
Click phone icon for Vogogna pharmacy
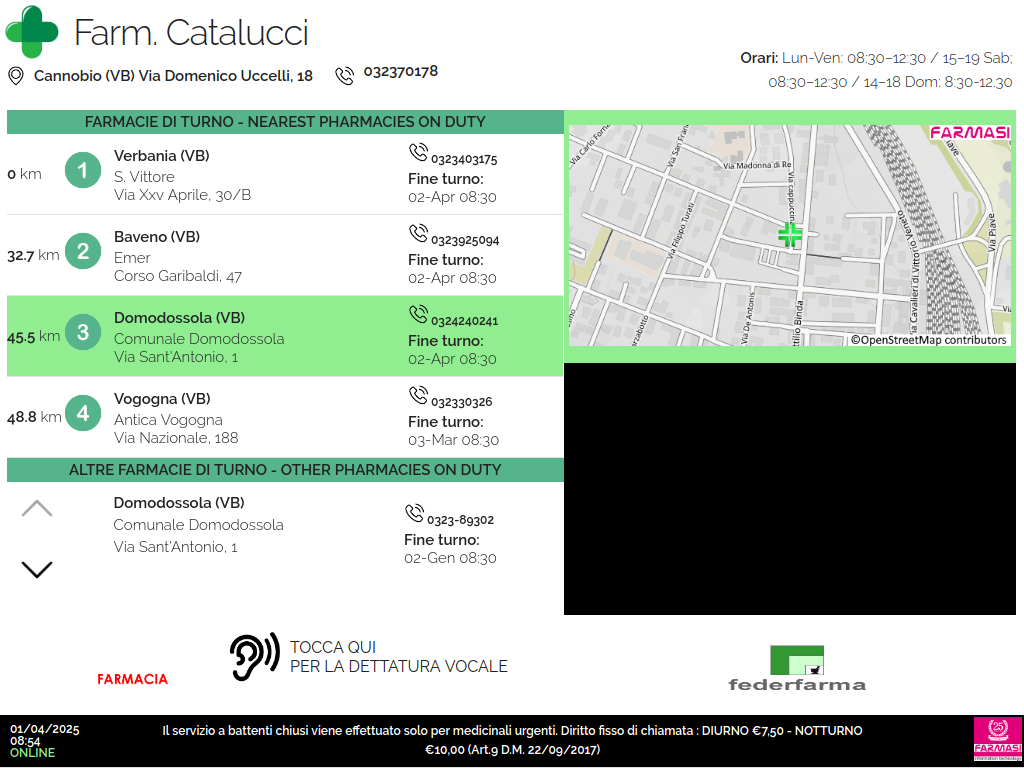pos(418,396)
